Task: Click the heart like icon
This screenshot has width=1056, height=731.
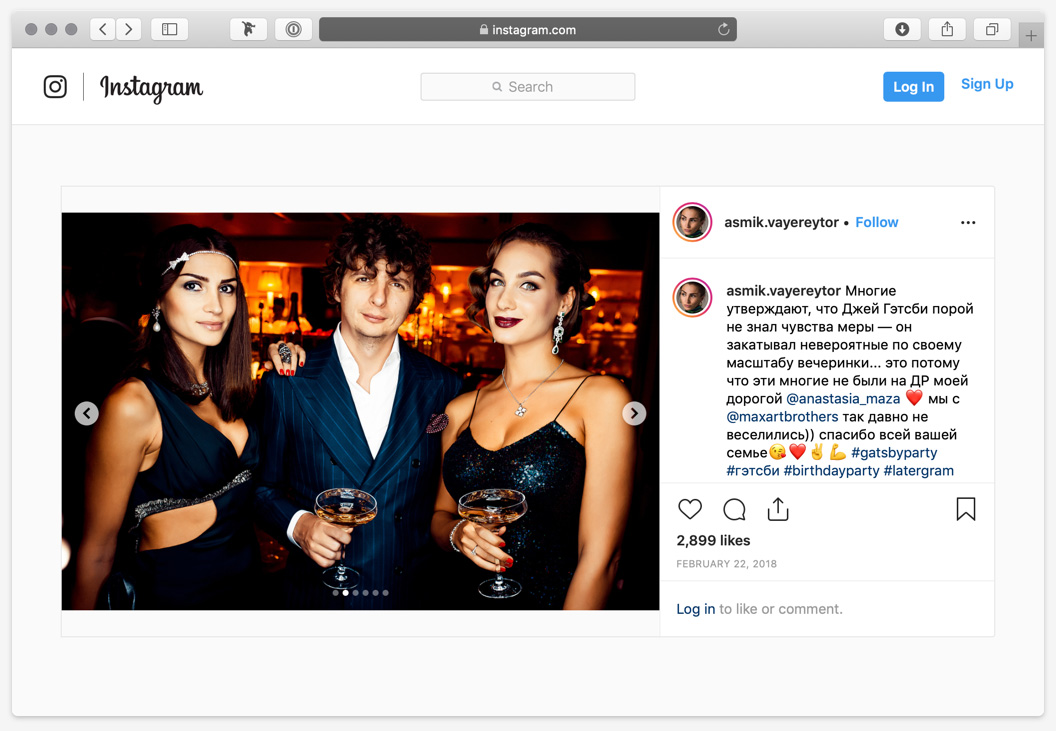Action: [690, 509]
